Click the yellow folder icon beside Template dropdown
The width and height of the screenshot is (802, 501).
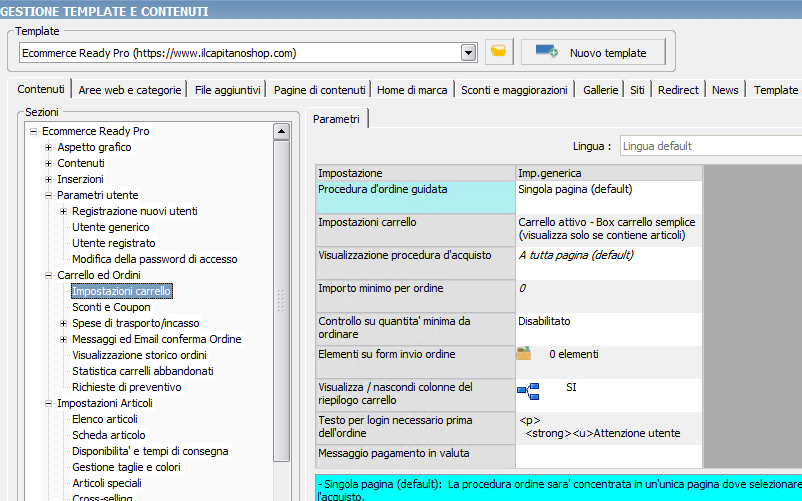point(499,52)
